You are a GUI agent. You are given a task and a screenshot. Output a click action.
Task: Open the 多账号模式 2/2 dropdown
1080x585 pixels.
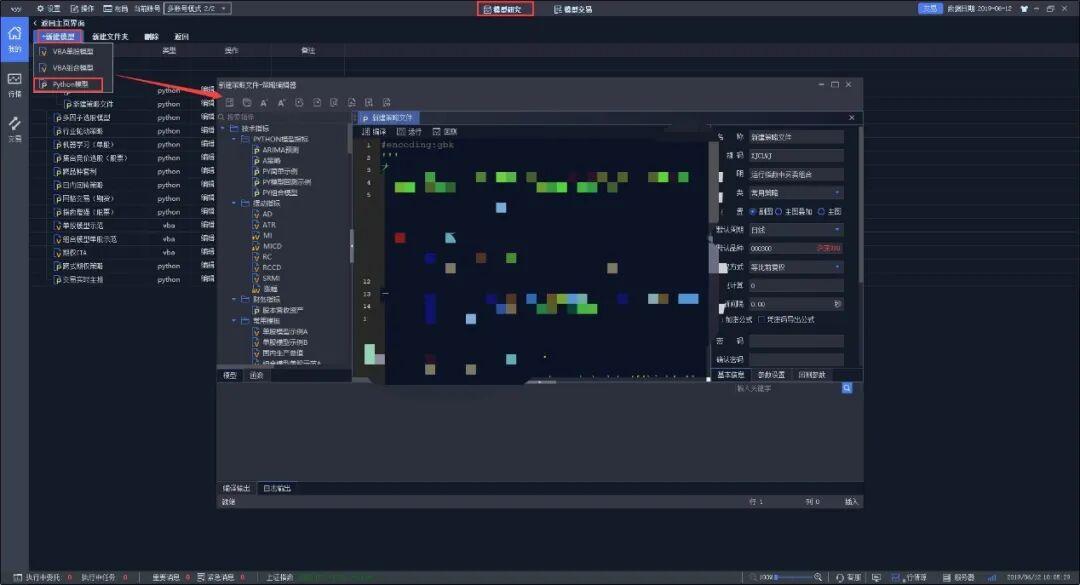tap(198, 8)
